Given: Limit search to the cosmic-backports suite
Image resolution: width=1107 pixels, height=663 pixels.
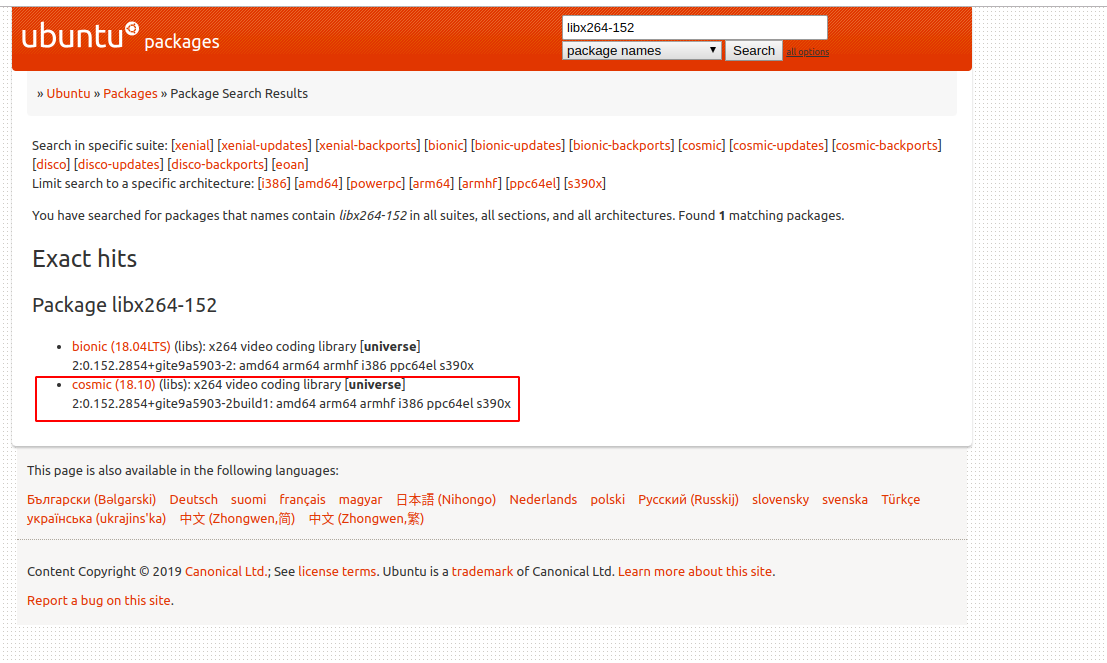Looking at the screenshot, I should coord(887,145).
